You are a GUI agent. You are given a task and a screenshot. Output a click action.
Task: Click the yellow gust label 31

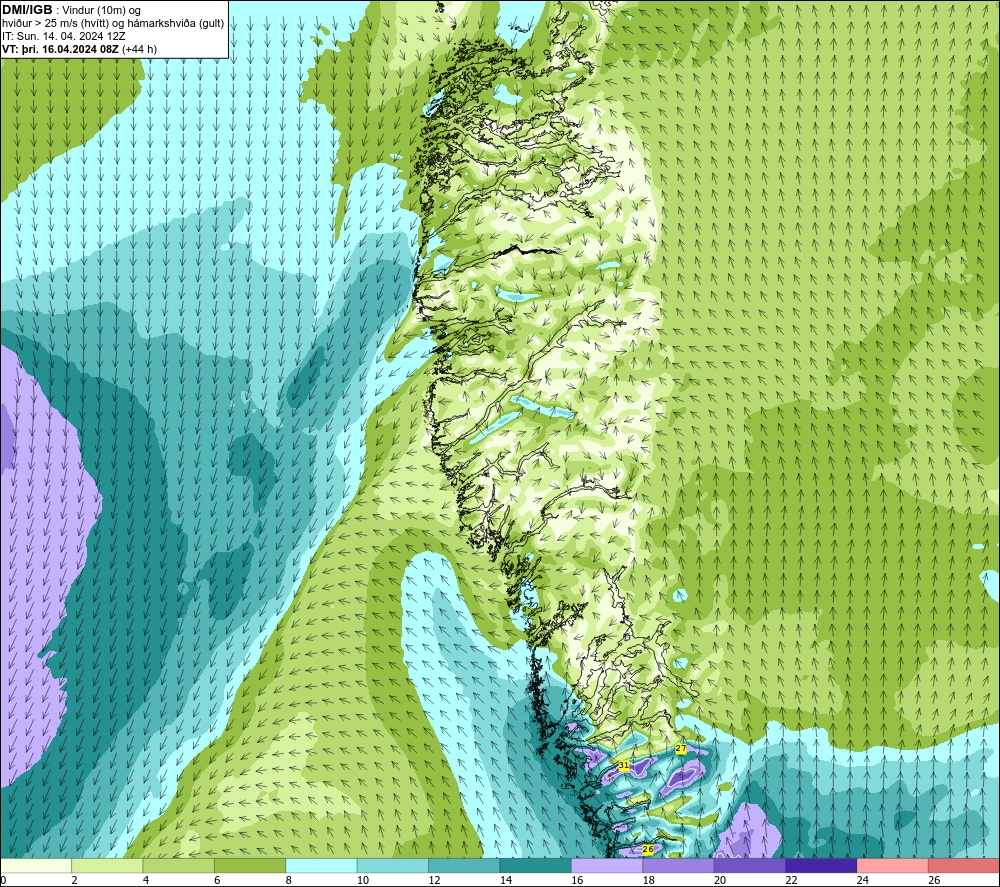coord(624,765)
